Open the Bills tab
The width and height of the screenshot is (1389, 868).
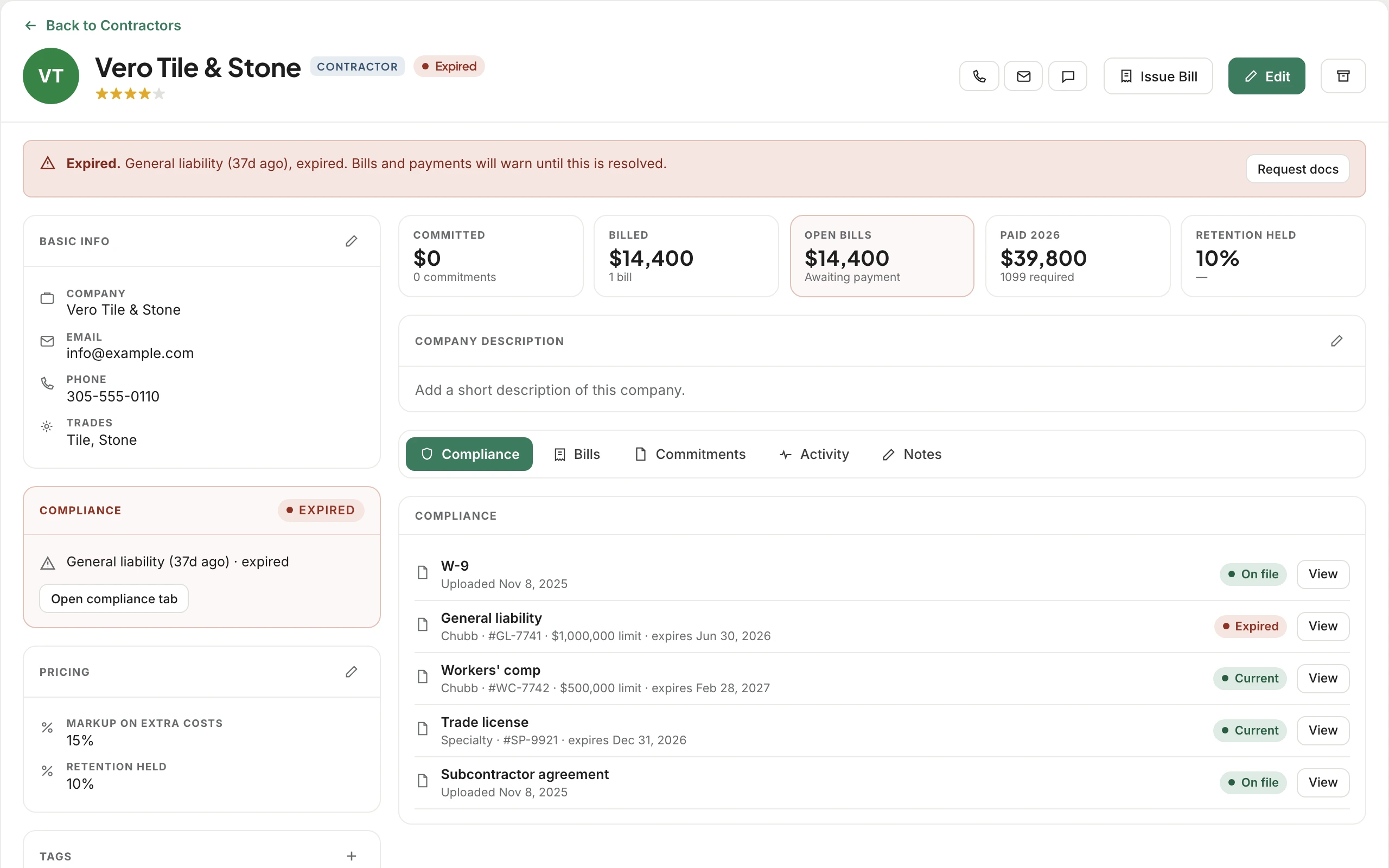(x=577, y=454)
